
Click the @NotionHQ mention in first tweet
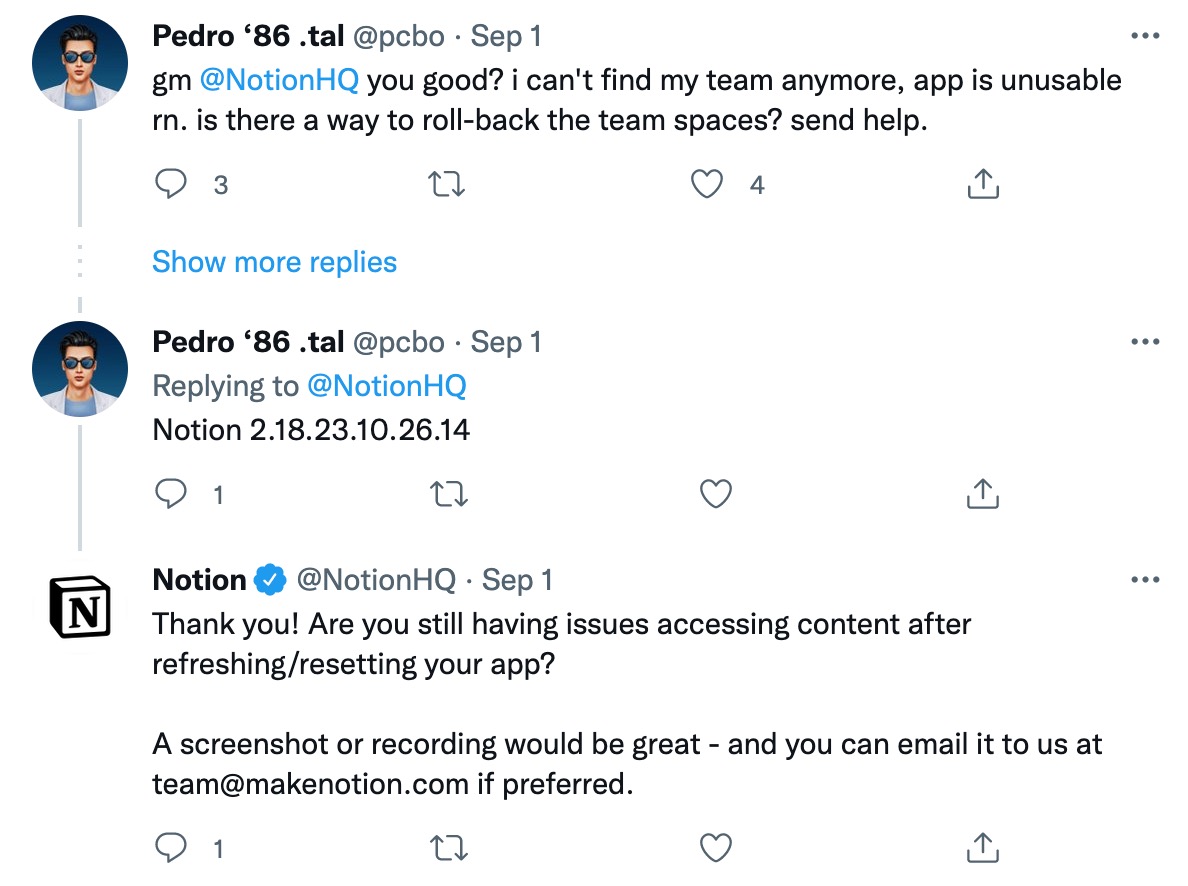(279, 80)
